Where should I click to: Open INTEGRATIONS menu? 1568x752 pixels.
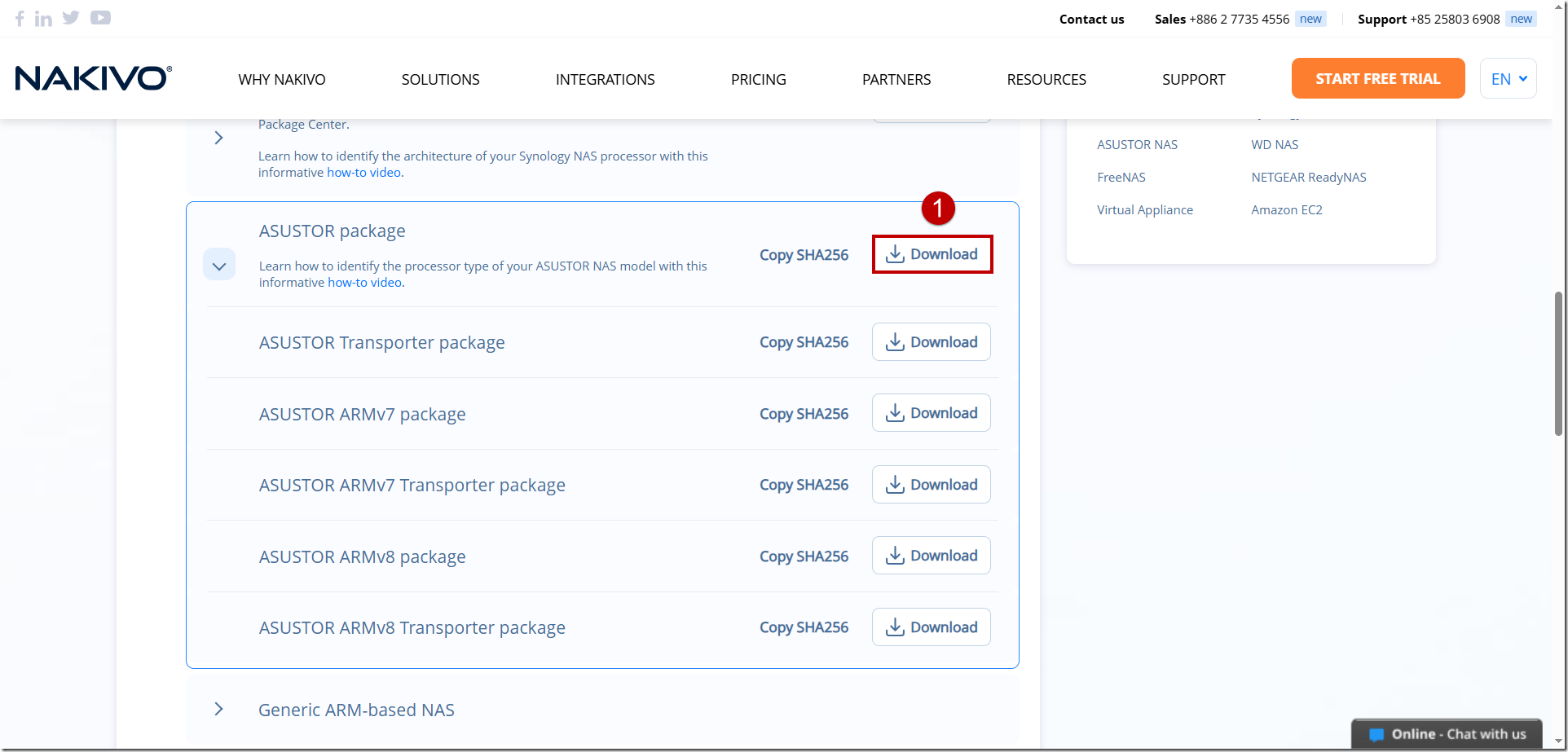[606, 79]
